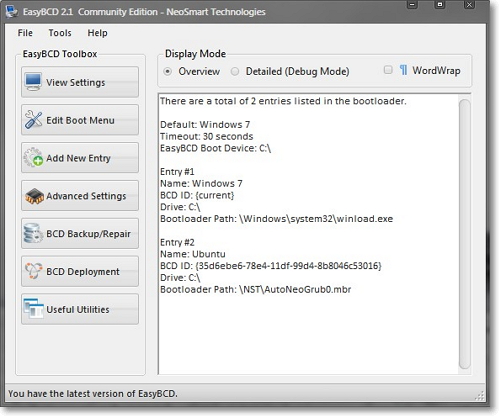
Task: Click 'Timeout: 30 seconds' line
Action: 207,136
